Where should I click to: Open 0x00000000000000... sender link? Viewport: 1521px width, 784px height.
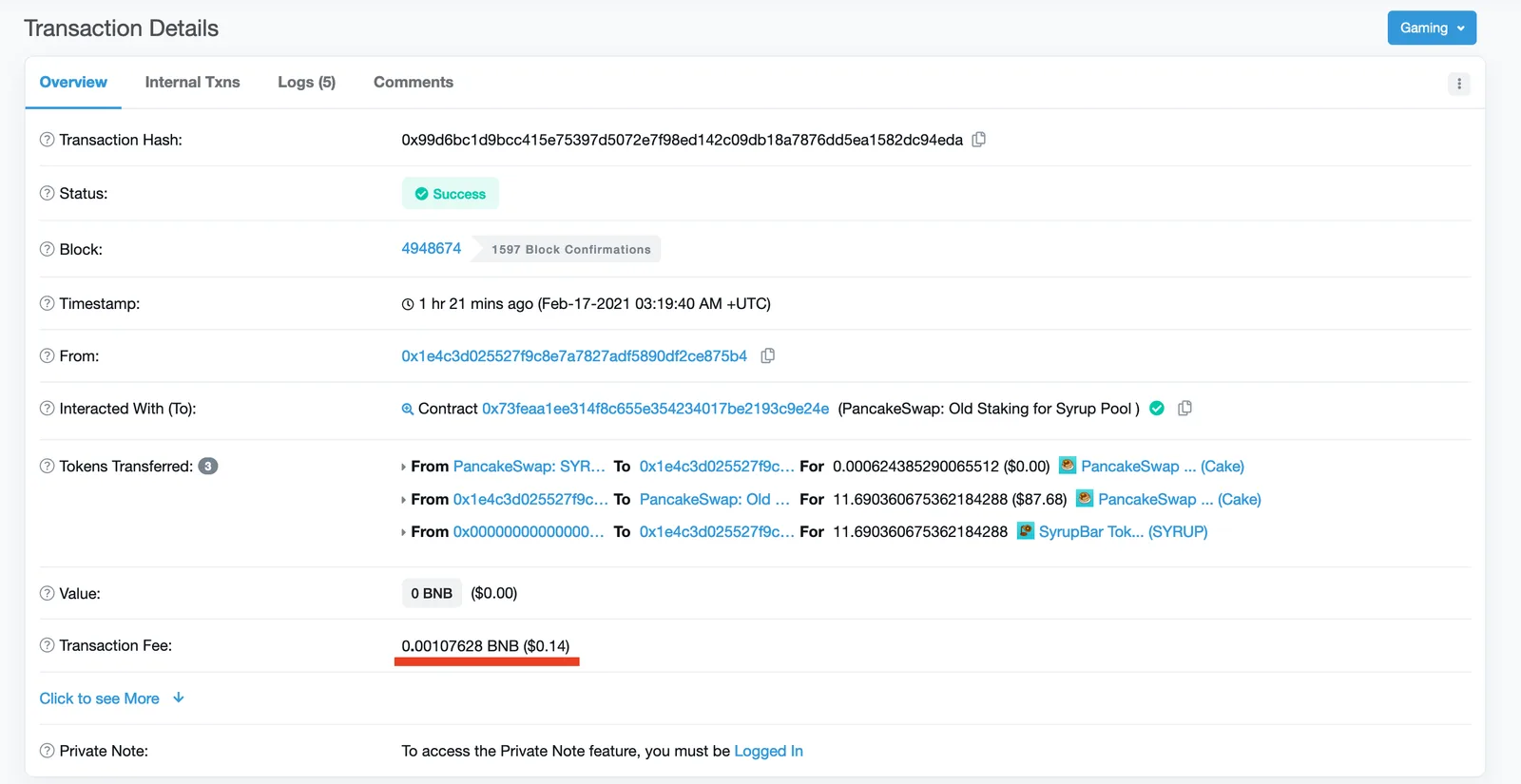[528, 531]
